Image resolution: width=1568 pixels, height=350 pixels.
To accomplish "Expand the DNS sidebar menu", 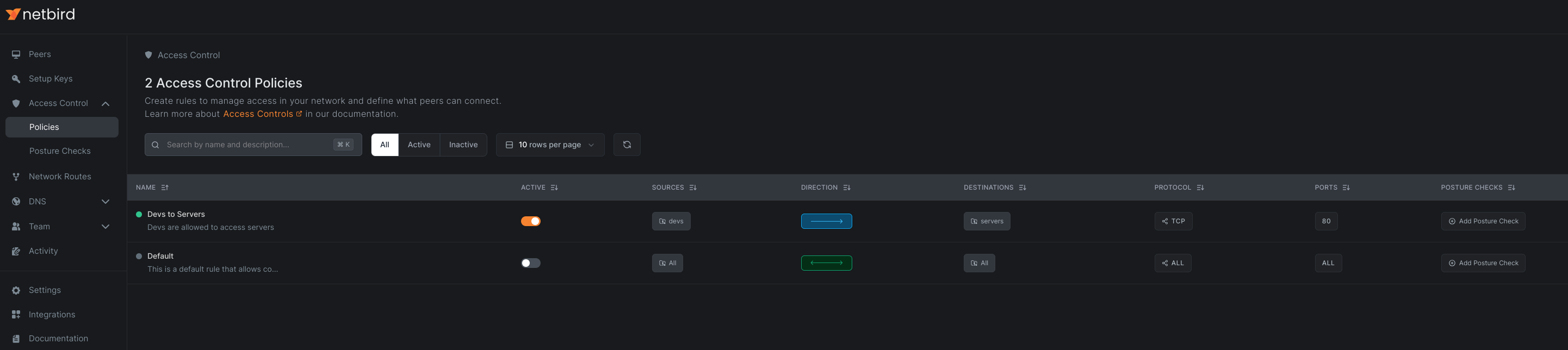I will click(106, 202).
